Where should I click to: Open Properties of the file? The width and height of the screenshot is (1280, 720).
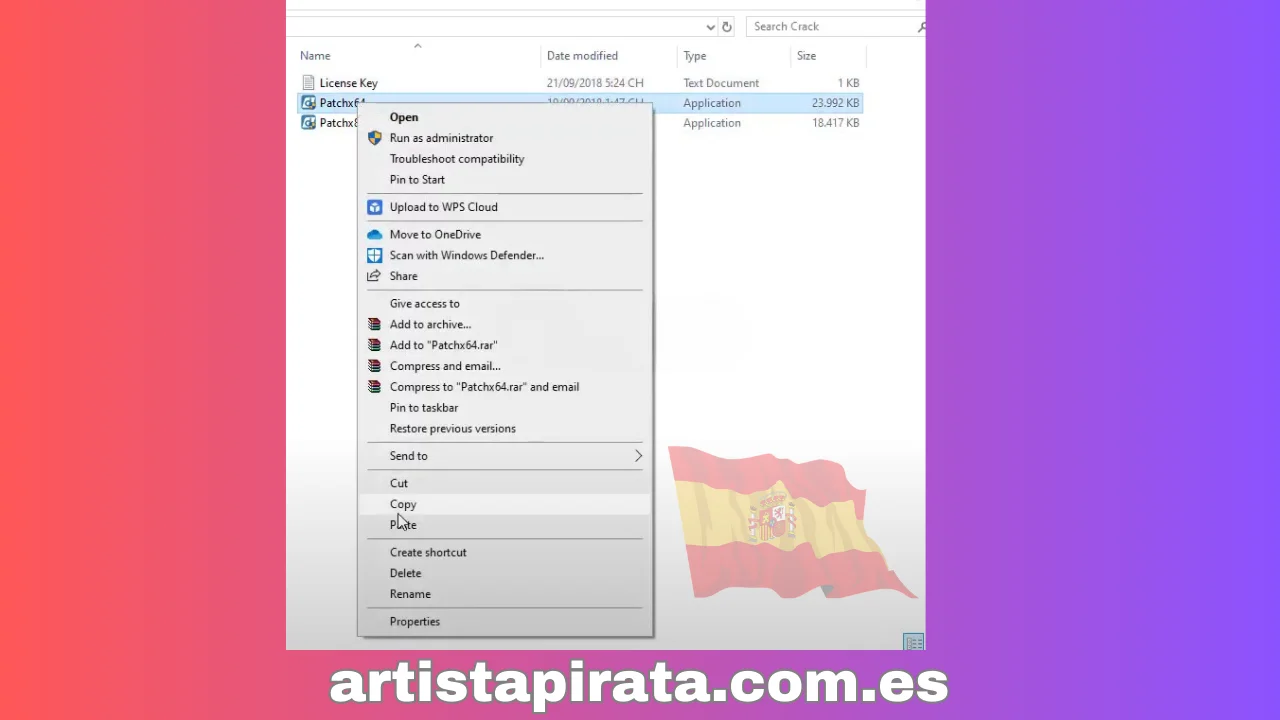click(414, 622)
